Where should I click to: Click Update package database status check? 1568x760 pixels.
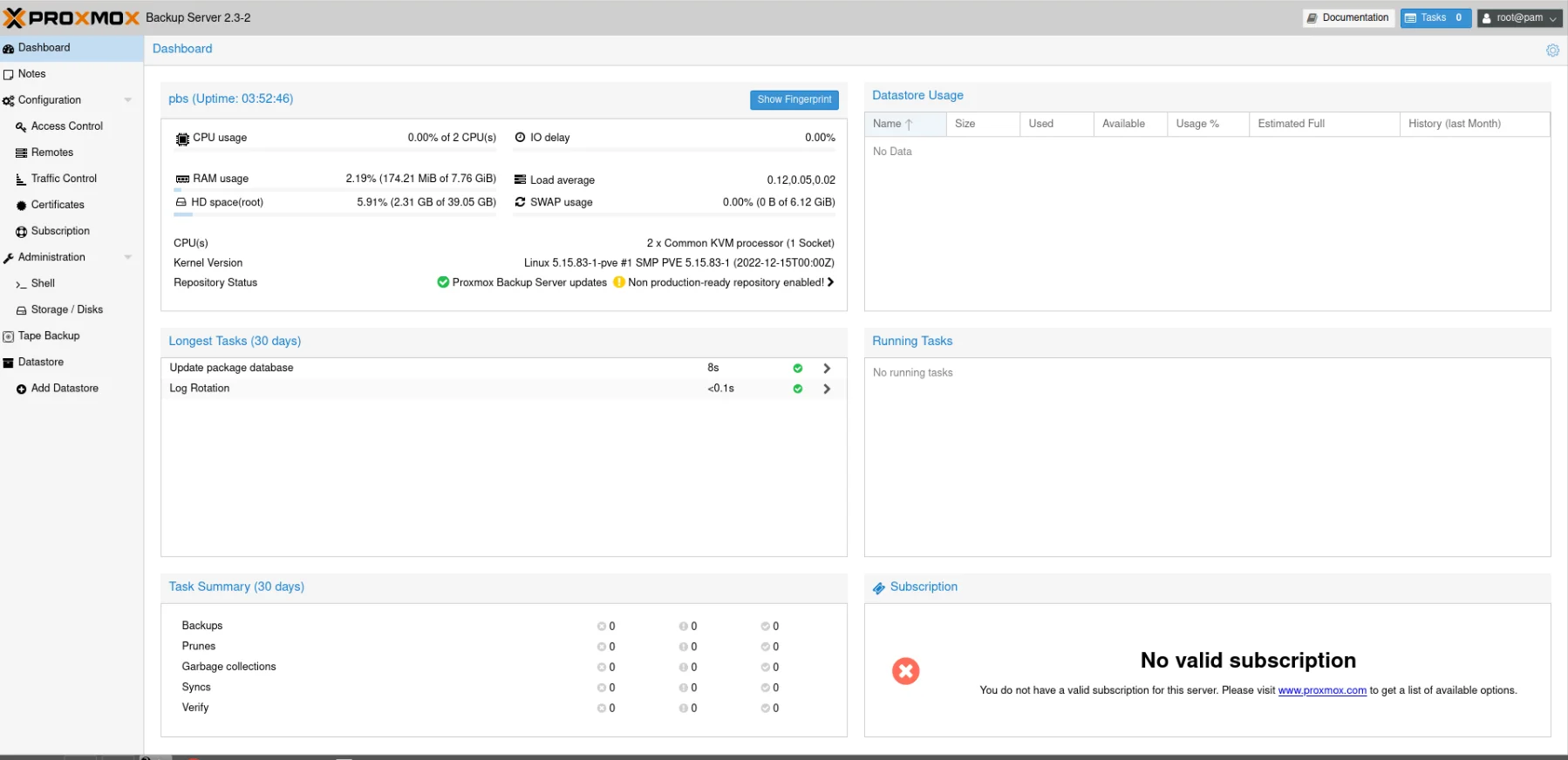[x=797, y=369]
